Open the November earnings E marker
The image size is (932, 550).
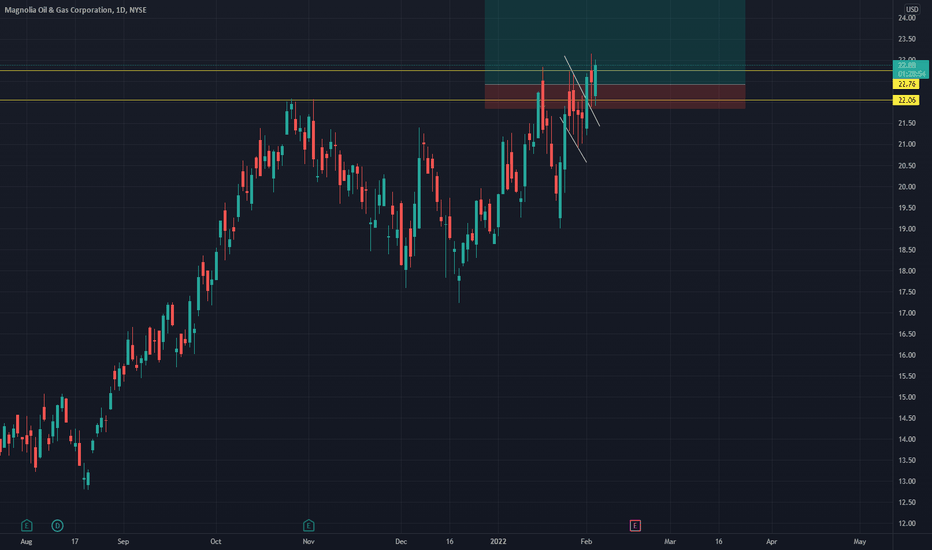click(x=308, y=525)
